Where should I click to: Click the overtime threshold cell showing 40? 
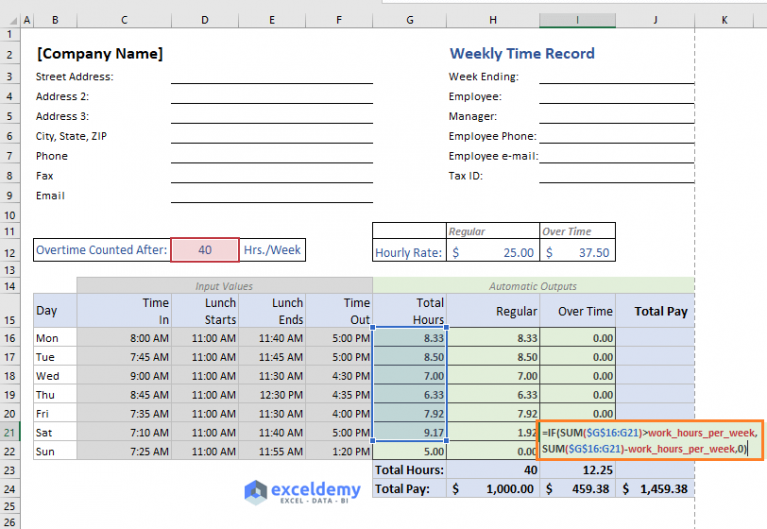(205, 250)
